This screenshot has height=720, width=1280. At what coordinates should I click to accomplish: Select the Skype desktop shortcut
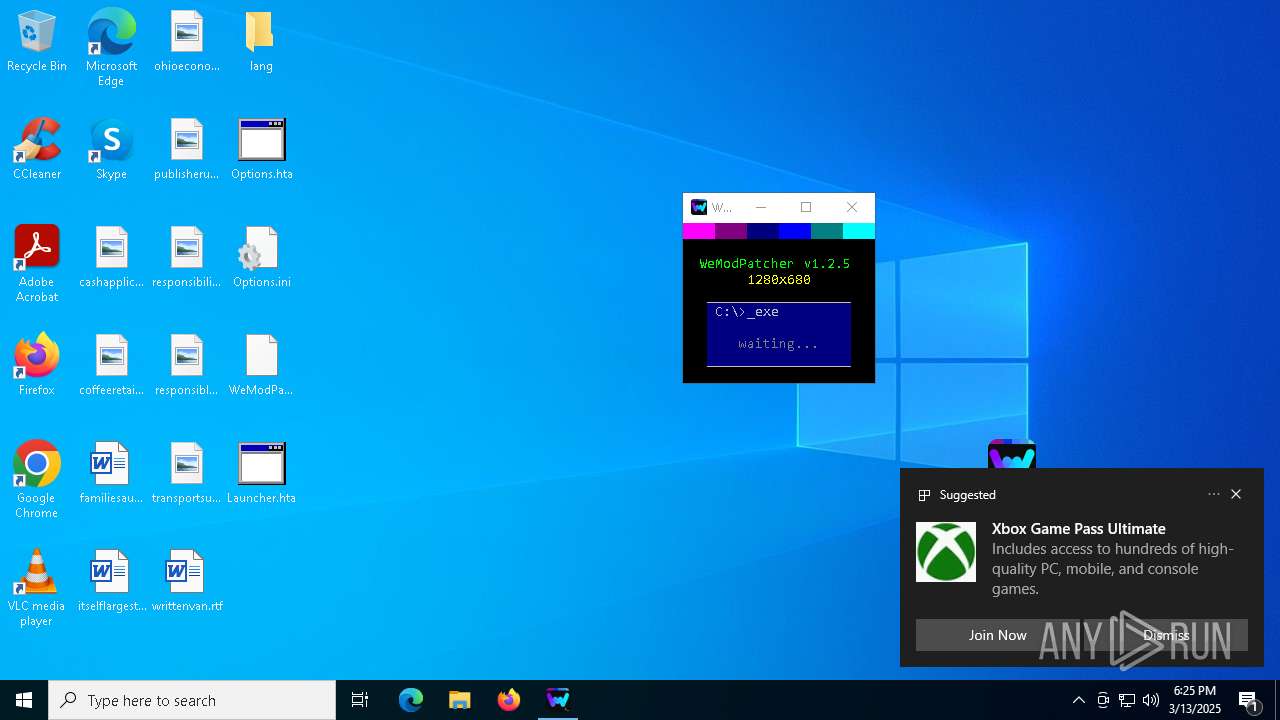[111, 149]
